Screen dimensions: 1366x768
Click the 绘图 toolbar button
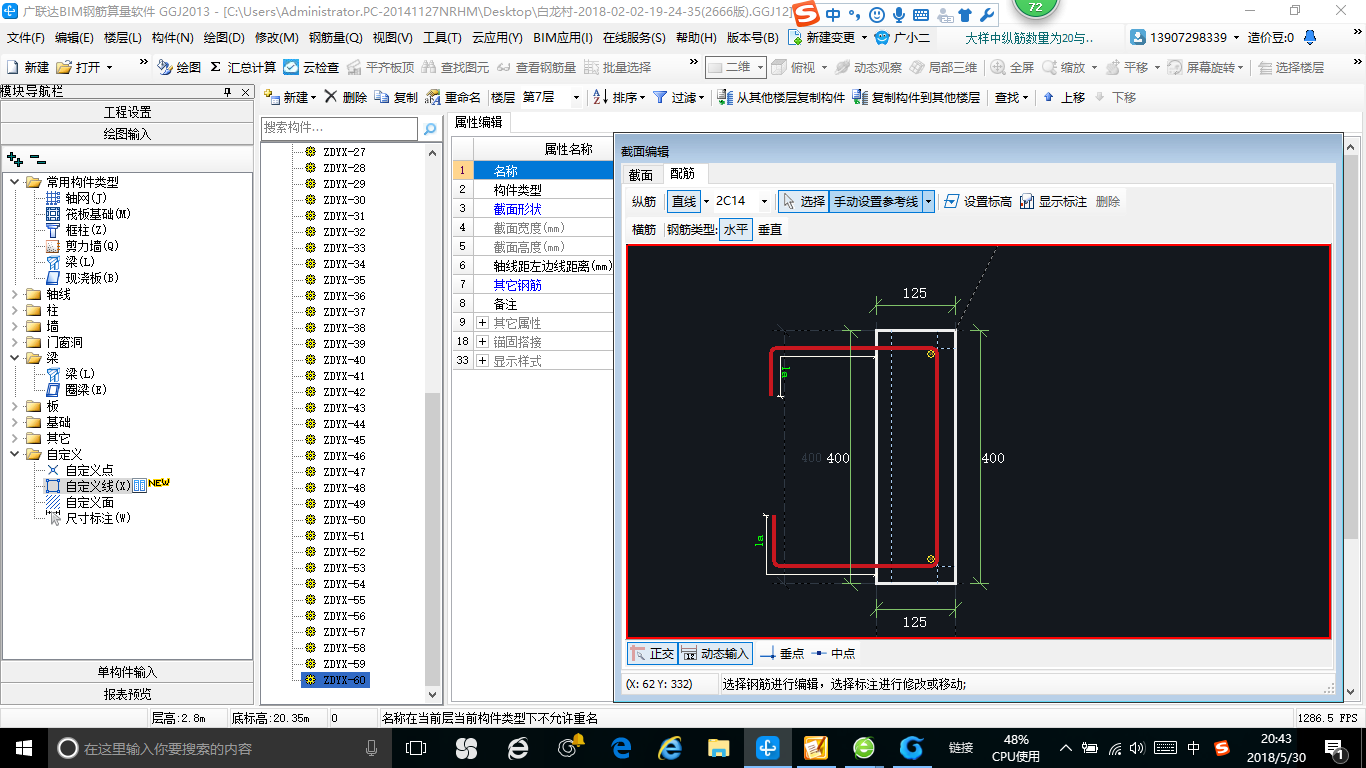[x=180, y=67]
